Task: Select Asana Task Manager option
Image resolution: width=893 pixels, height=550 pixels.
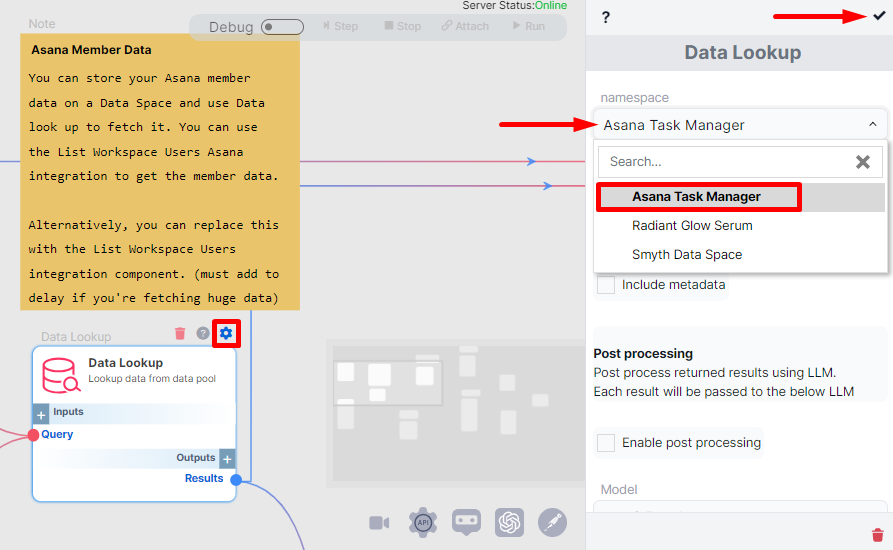Action: [x=740, y=197]
